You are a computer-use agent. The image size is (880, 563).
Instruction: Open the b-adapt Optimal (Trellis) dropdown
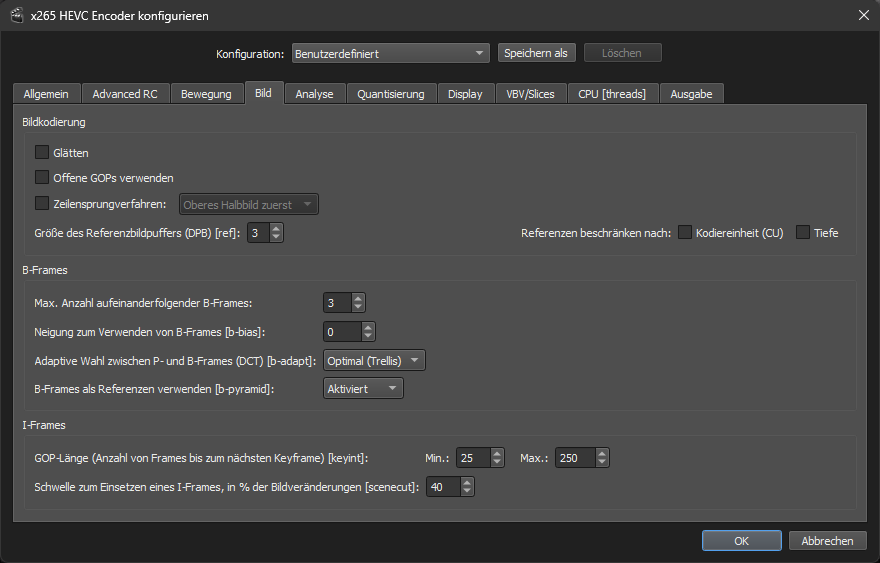tap(374, 360)
